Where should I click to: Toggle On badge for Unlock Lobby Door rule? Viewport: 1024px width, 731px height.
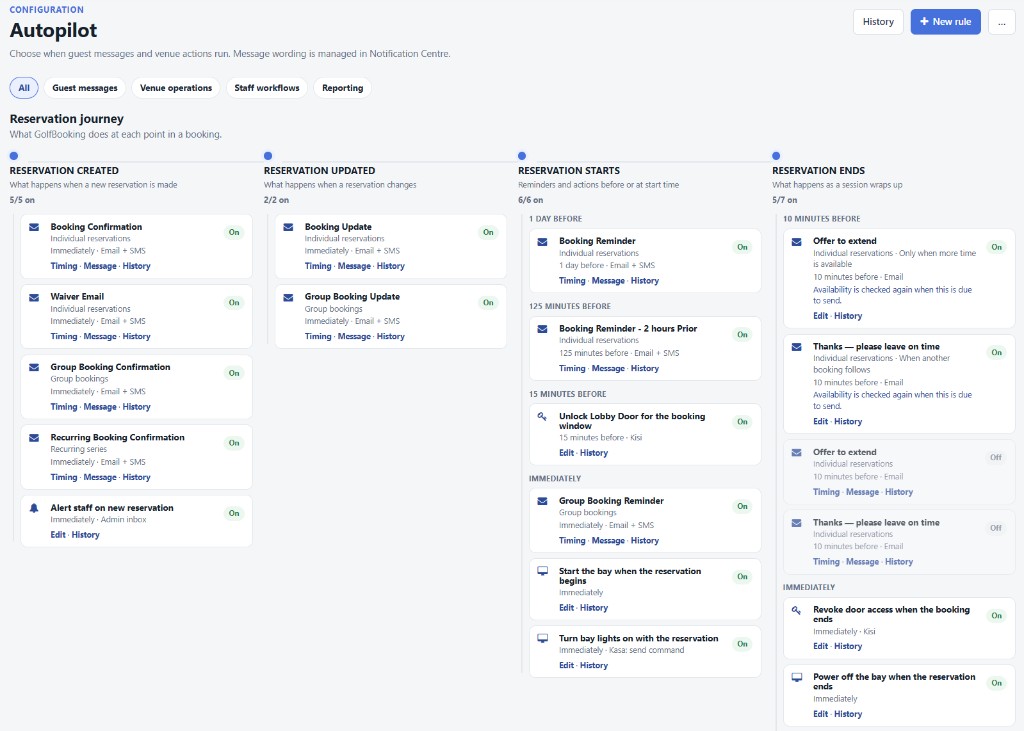(x=742, y=422)
